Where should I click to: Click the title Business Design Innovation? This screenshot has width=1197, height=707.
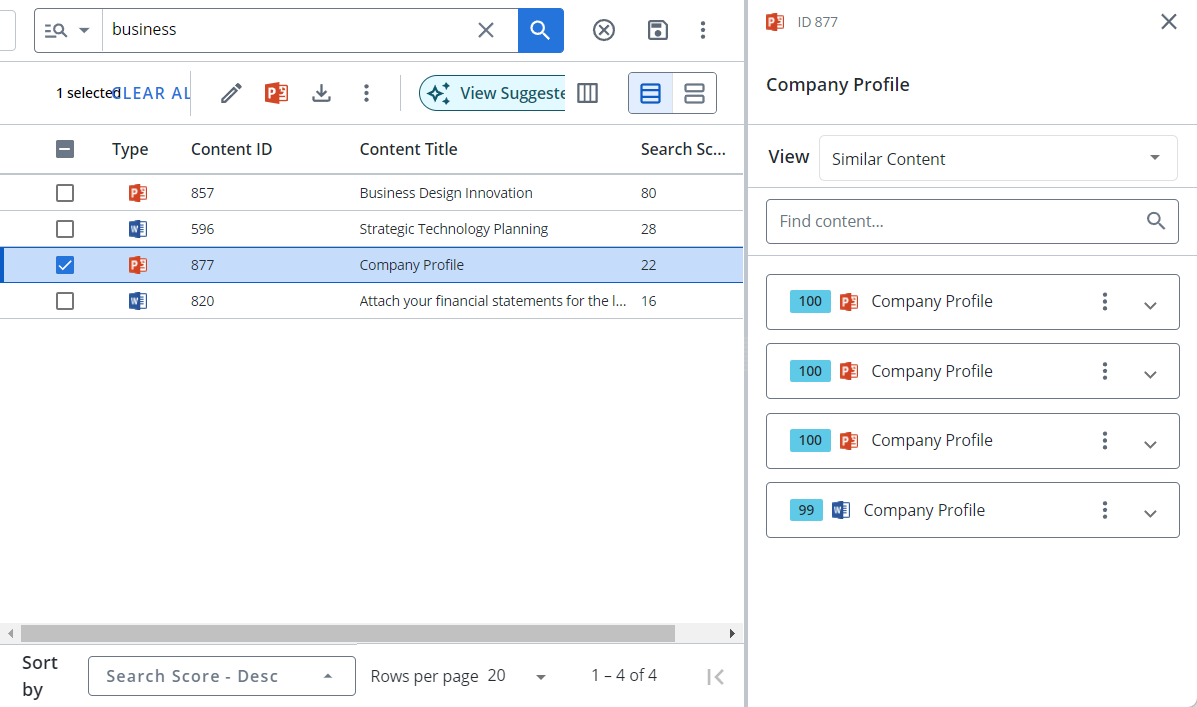click(446, 193)
